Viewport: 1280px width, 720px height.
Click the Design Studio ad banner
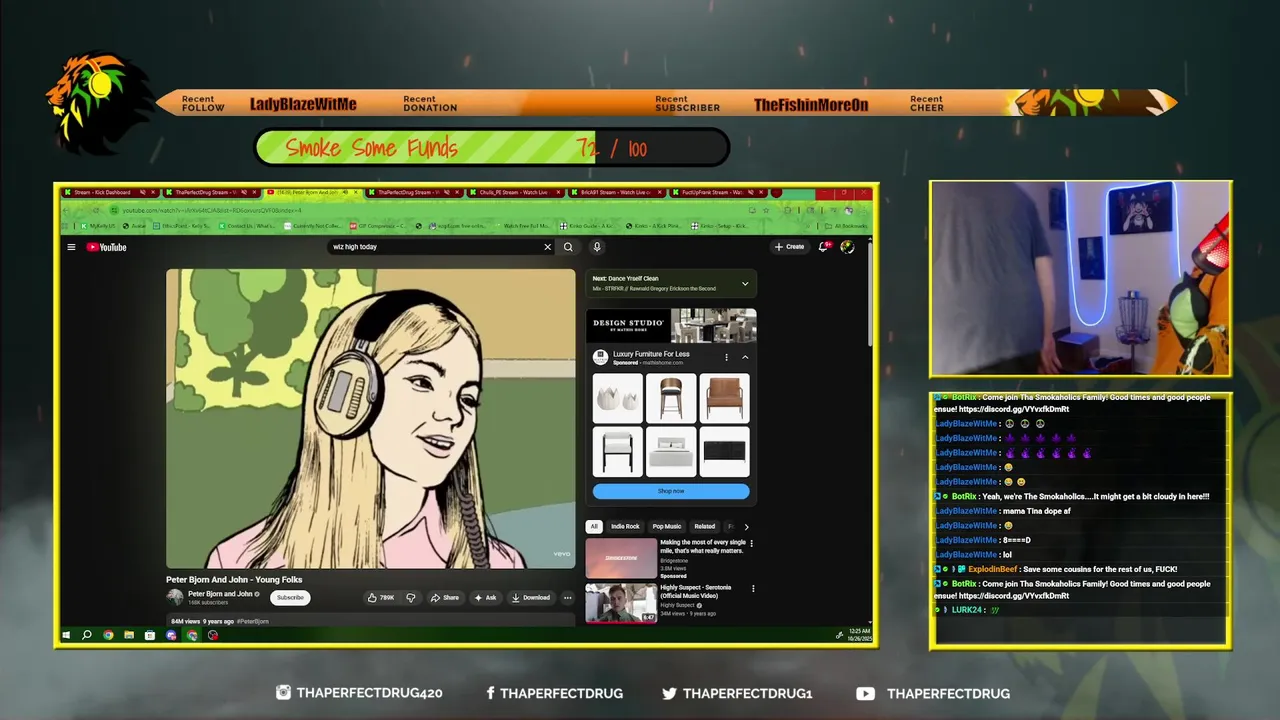point(671,325)
